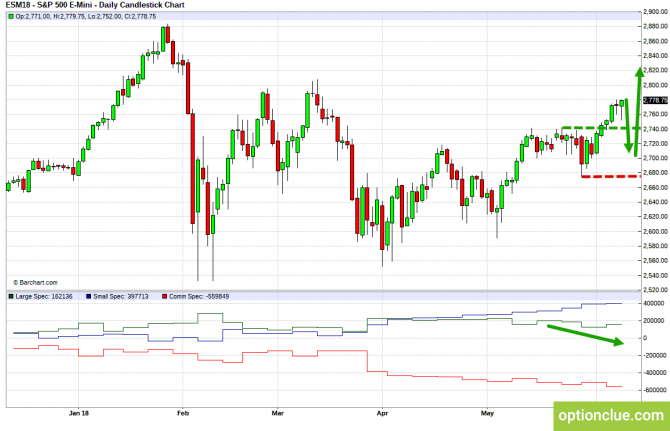The image size is (670, 431).
Task: Click the 2,720.00 price axis label
Action: coord(655,144)
